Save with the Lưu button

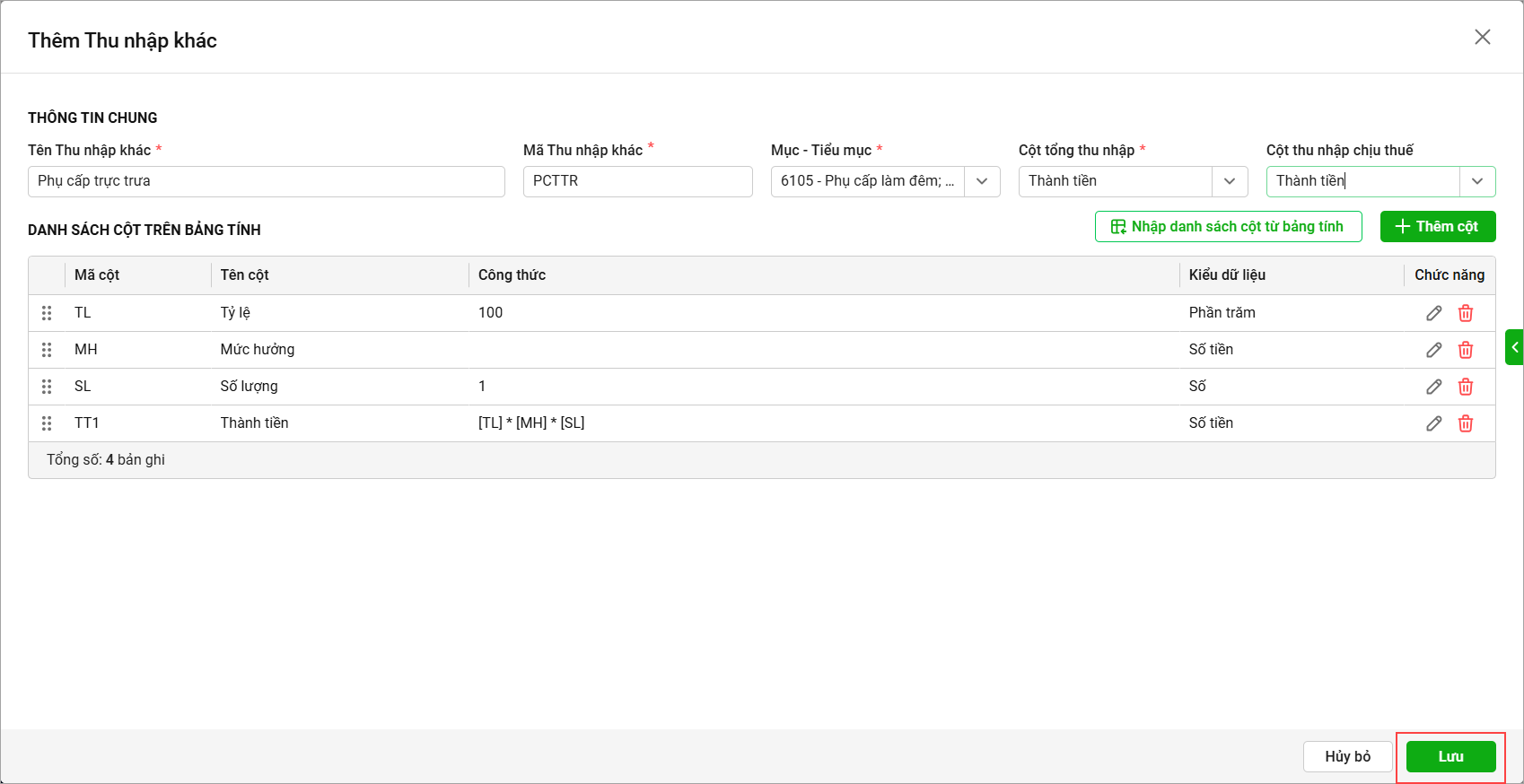click(1451, 756)
